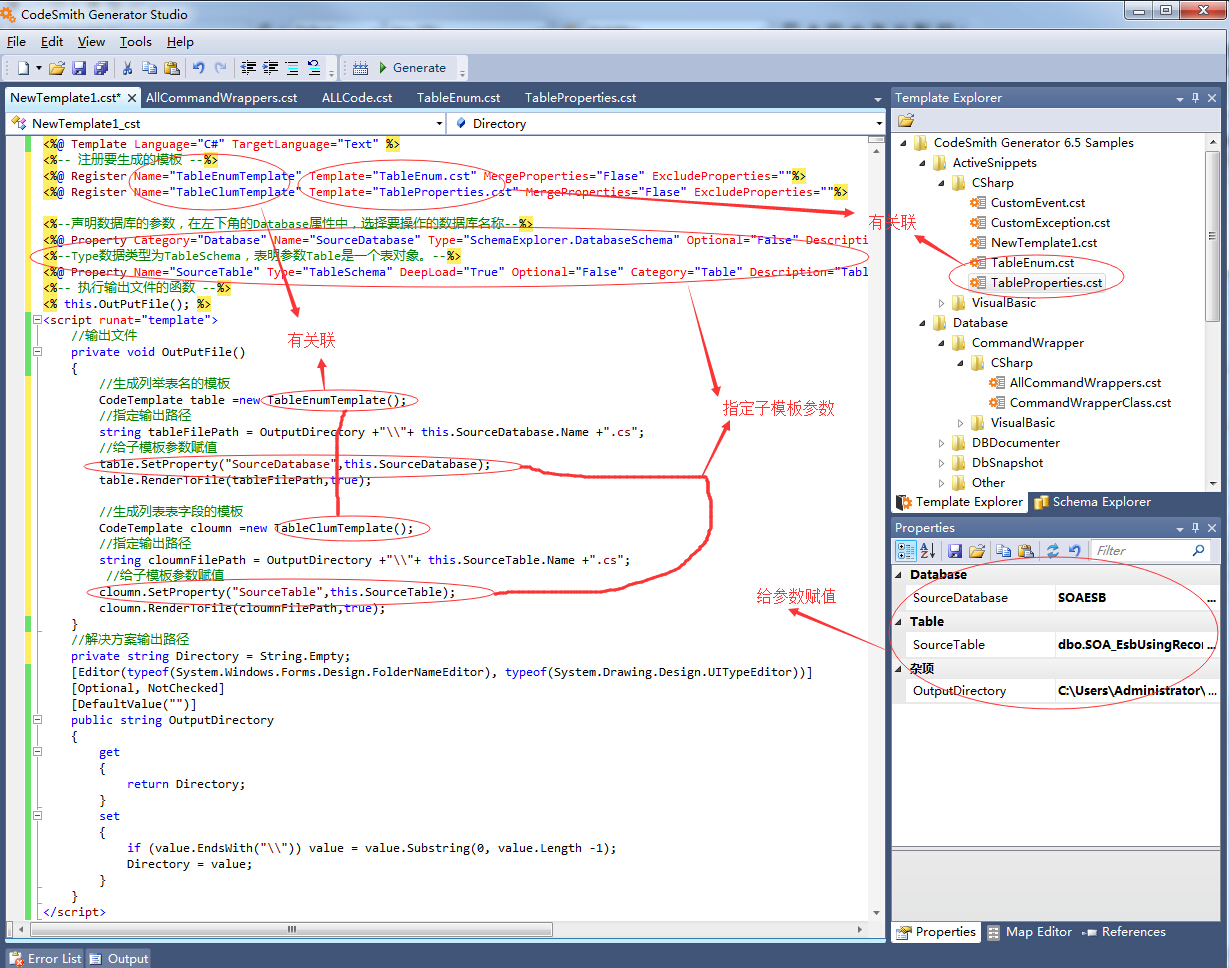Save property set in Properties panel

(955, 551)
